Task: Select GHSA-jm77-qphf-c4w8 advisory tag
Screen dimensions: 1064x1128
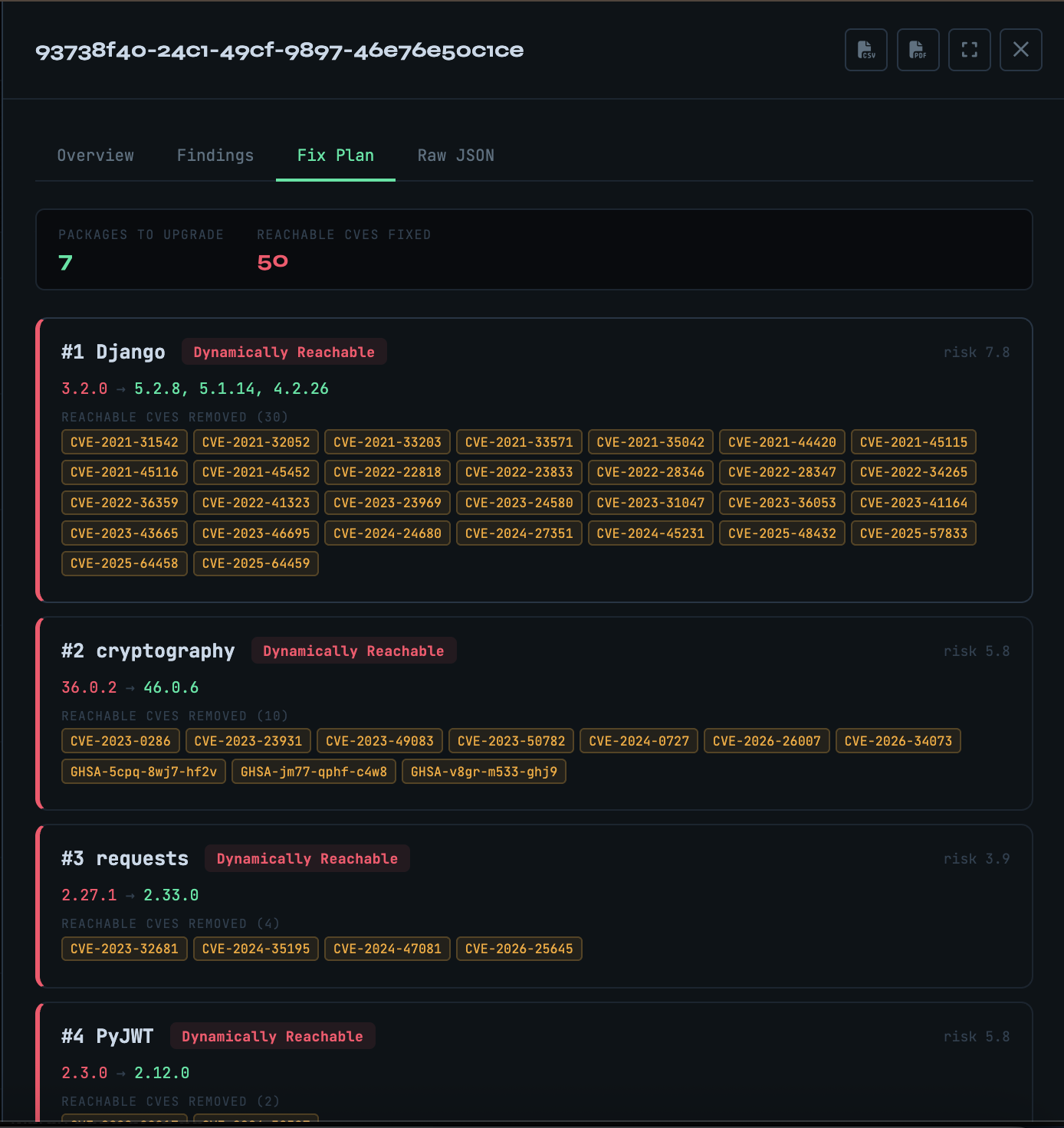Action: [x=314, y=772]
